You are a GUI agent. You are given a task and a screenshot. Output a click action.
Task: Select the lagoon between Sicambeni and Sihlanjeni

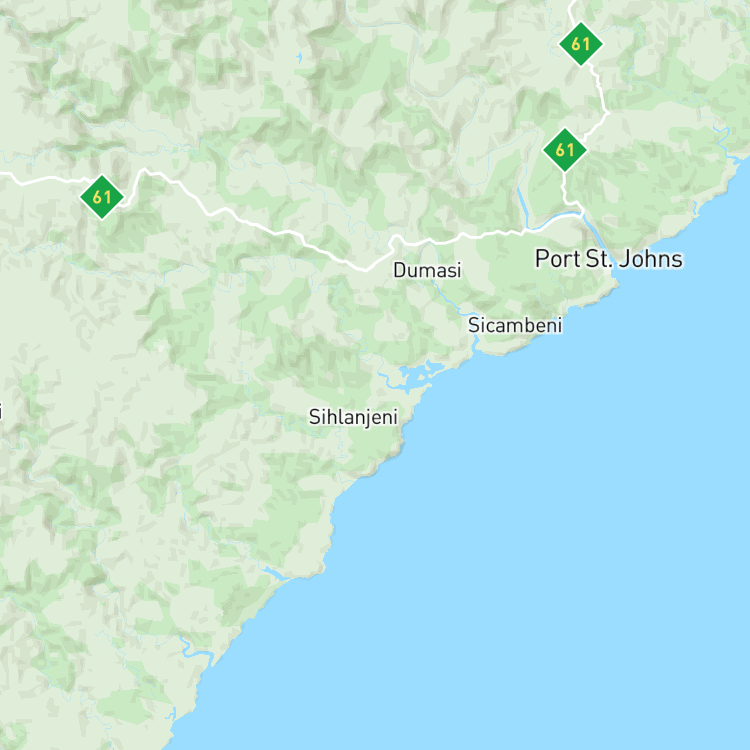(x=416, y=375)
